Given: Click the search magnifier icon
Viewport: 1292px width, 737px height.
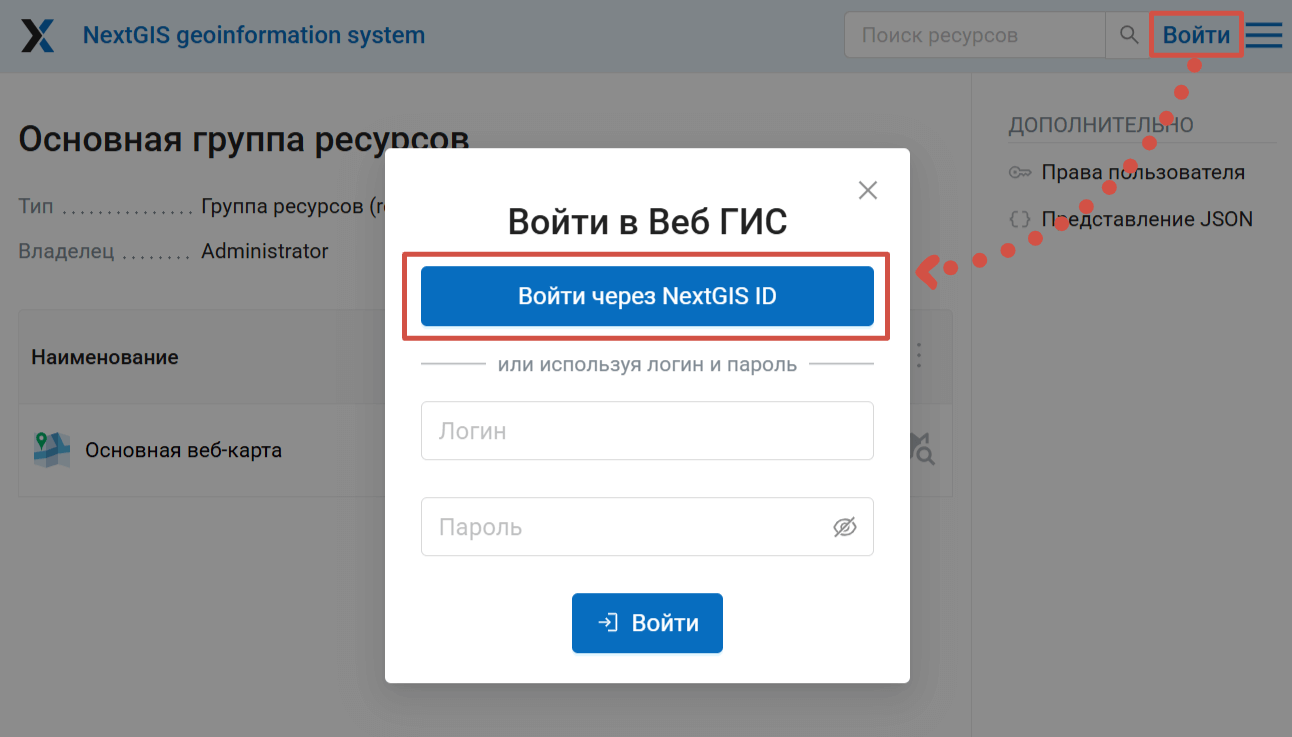Looking at the screenshot, I should [1129, 36].
